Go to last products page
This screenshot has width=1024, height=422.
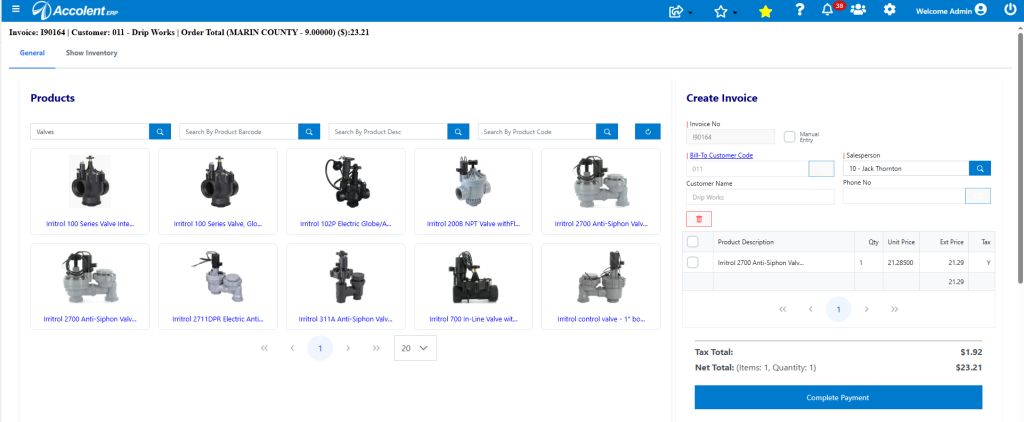(376, 348)
